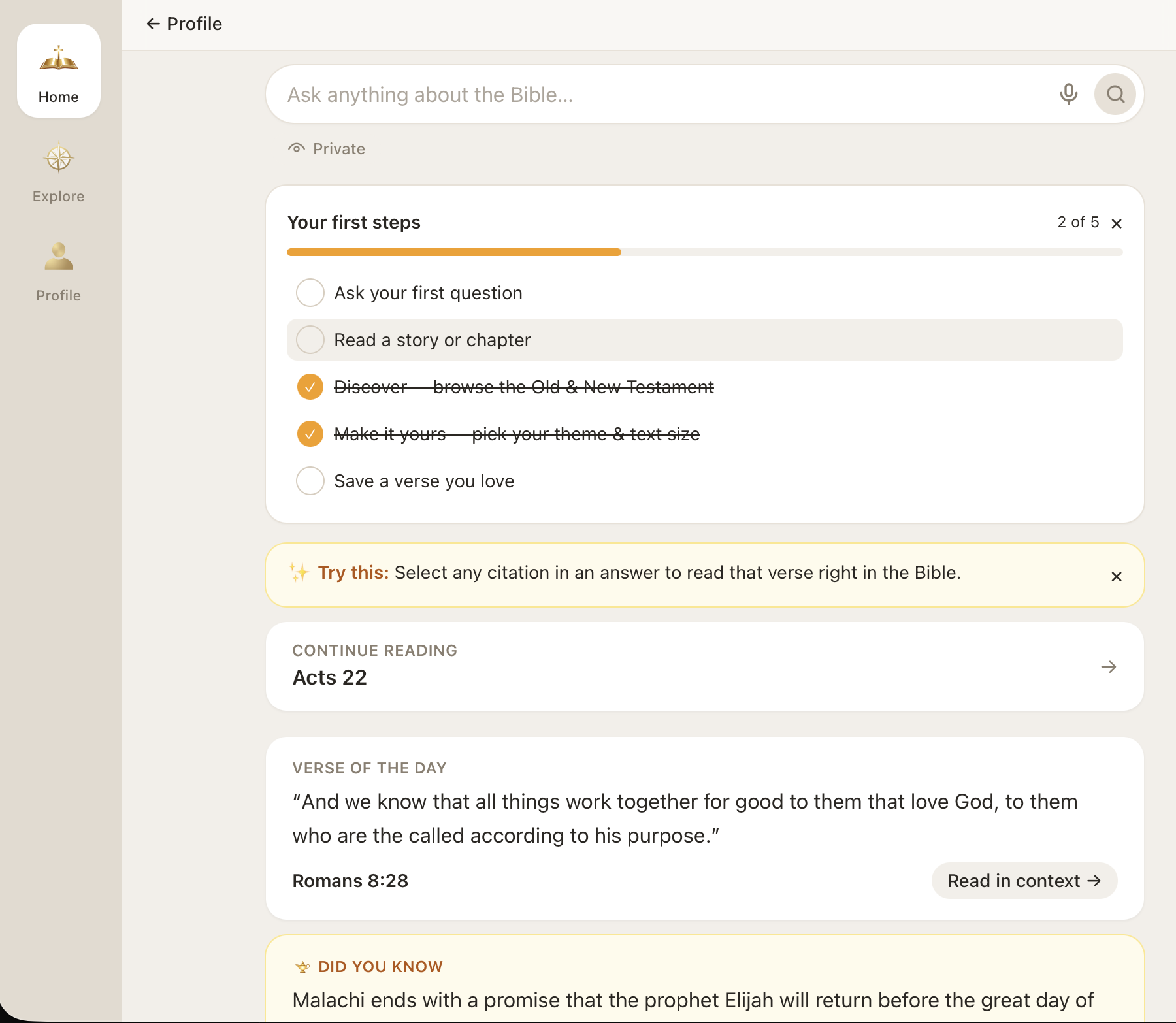The width and height of the screenshot is (1176, 1023).
Task: Close the Try this tip banner
Action: click(1117, 576)
